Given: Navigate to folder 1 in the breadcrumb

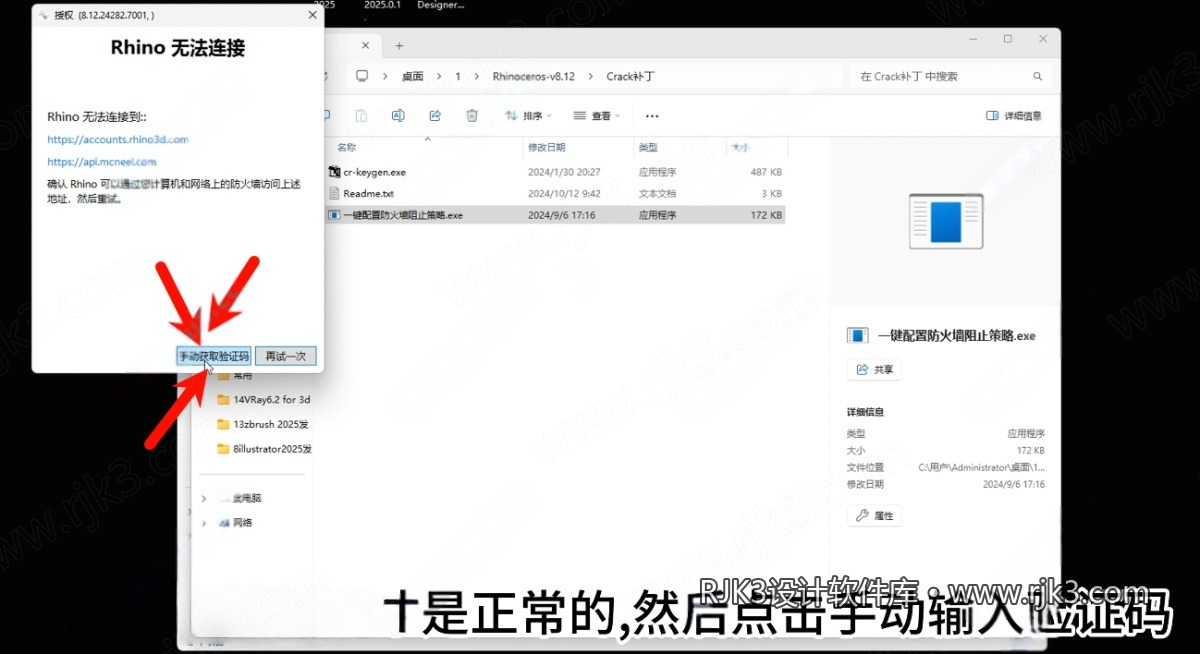Looking at the screenshot, I should coord(458,76).
